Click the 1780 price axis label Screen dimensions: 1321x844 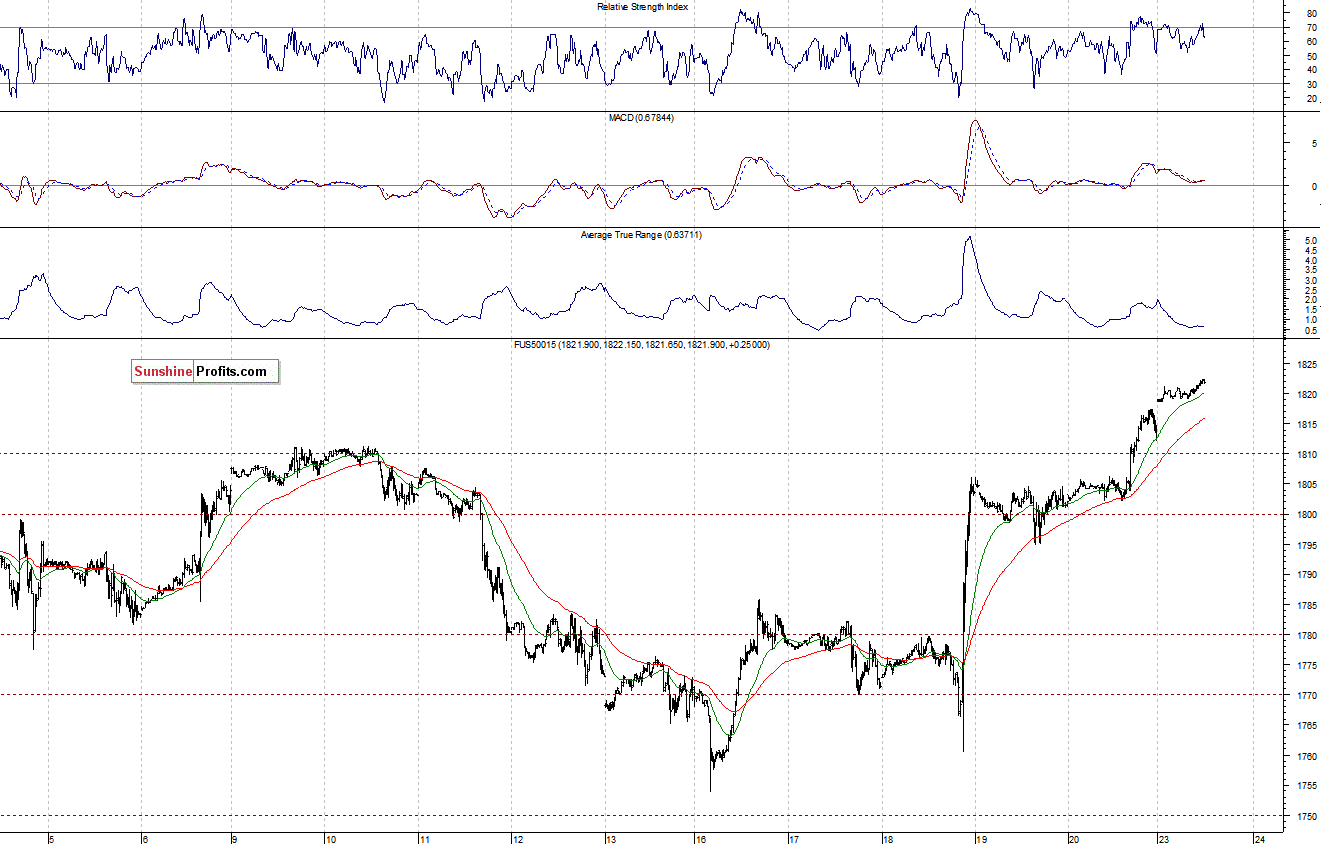[1307, 635]
